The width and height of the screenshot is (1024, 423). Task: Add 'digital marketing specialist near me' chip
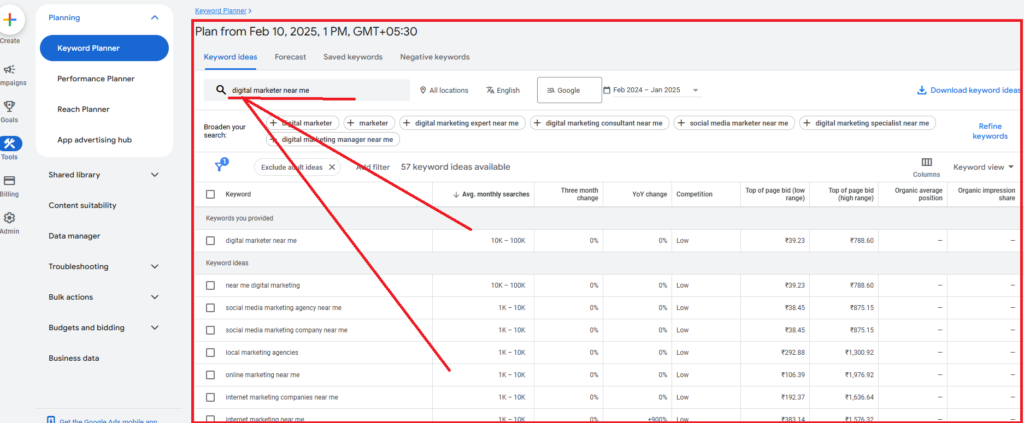867,123
